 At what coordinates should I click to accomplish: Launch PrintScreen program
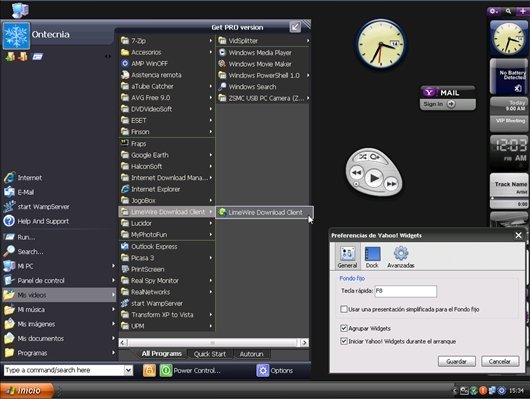pyautogui.click(x=167, y=269)
